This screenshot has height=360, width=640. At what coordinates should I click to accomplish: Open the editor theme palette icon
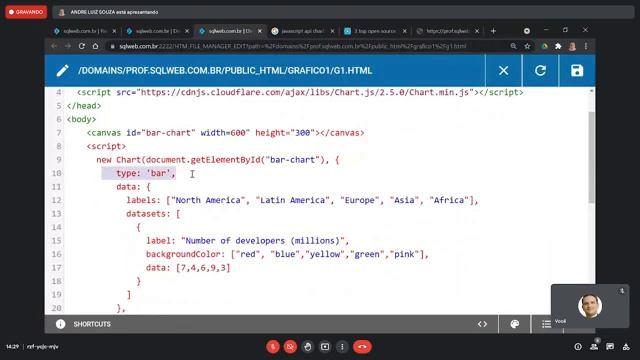coord(515,324)
